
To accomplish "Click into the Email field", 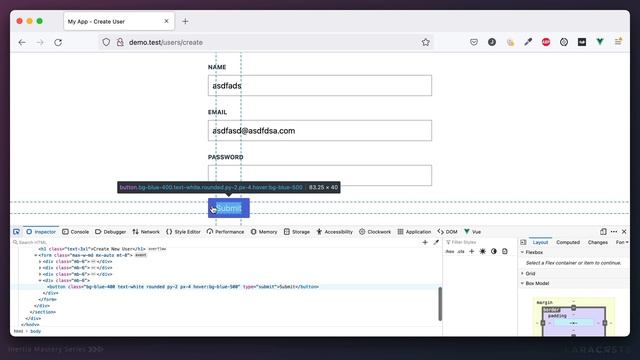I will pyautogui.click(x=320, y=131).
